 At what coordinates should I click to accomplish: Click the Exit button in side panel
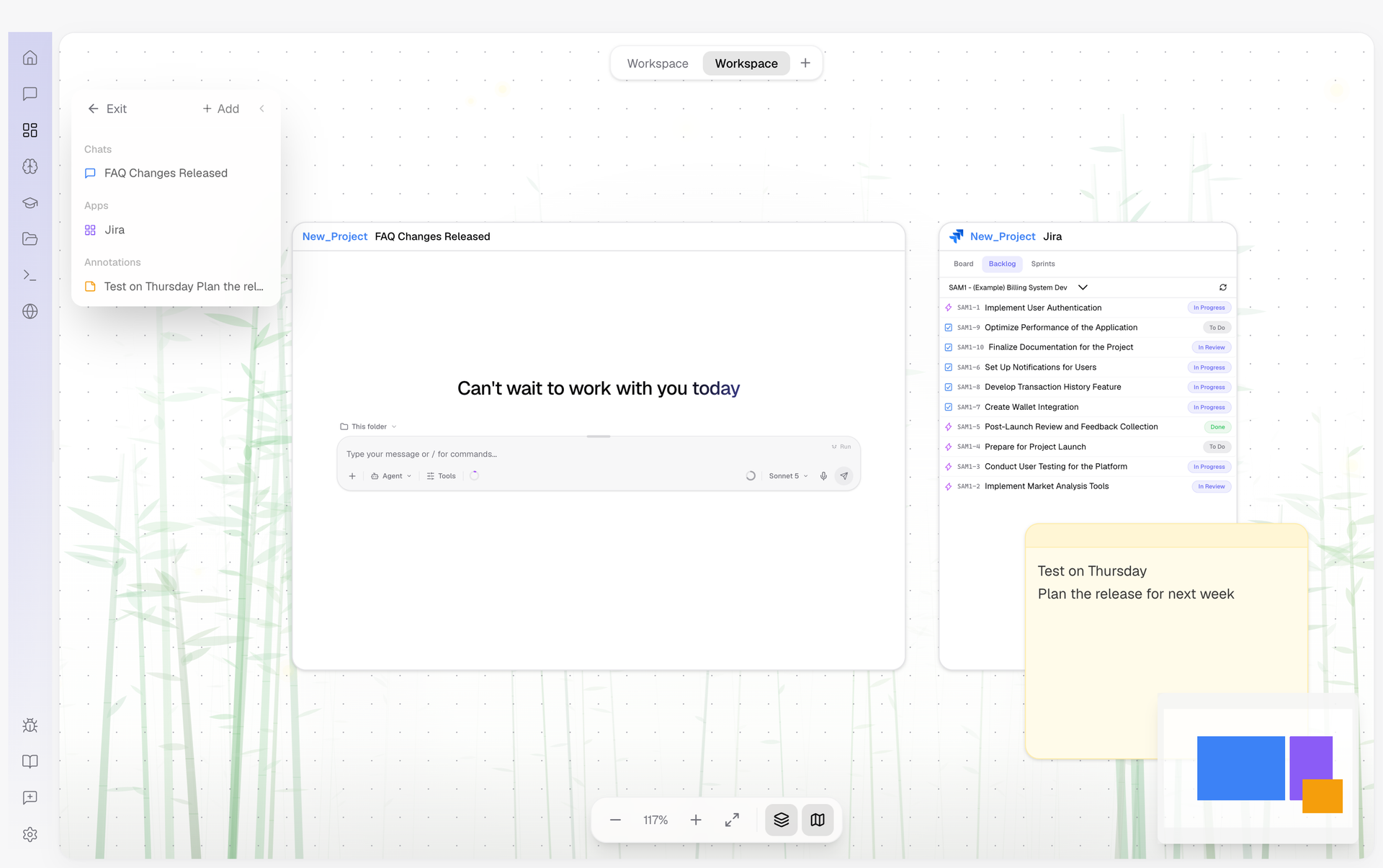click(x=107, y=109)
